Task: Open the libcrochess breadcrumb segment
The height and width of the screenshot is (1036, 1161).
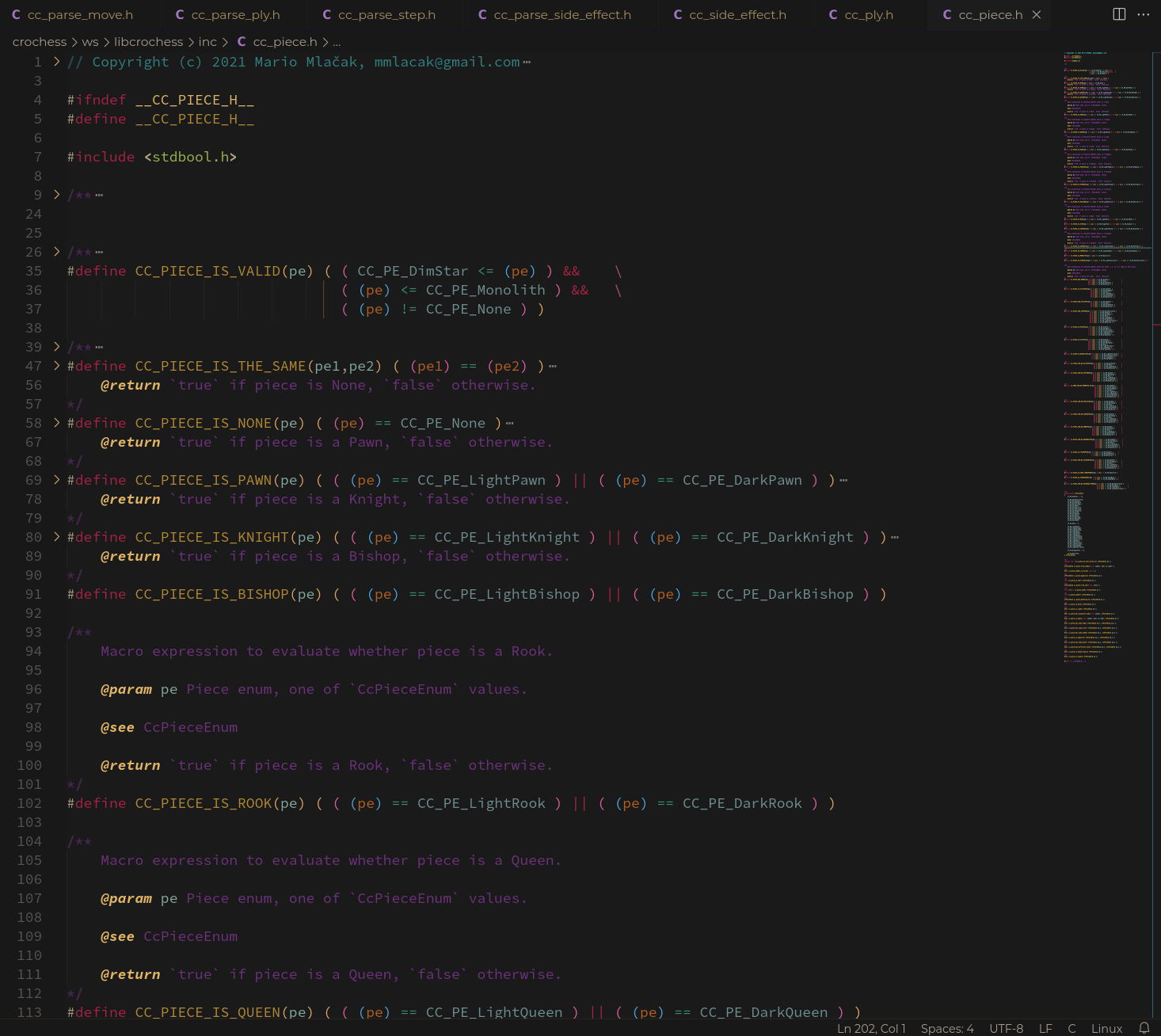Action: 148,42
